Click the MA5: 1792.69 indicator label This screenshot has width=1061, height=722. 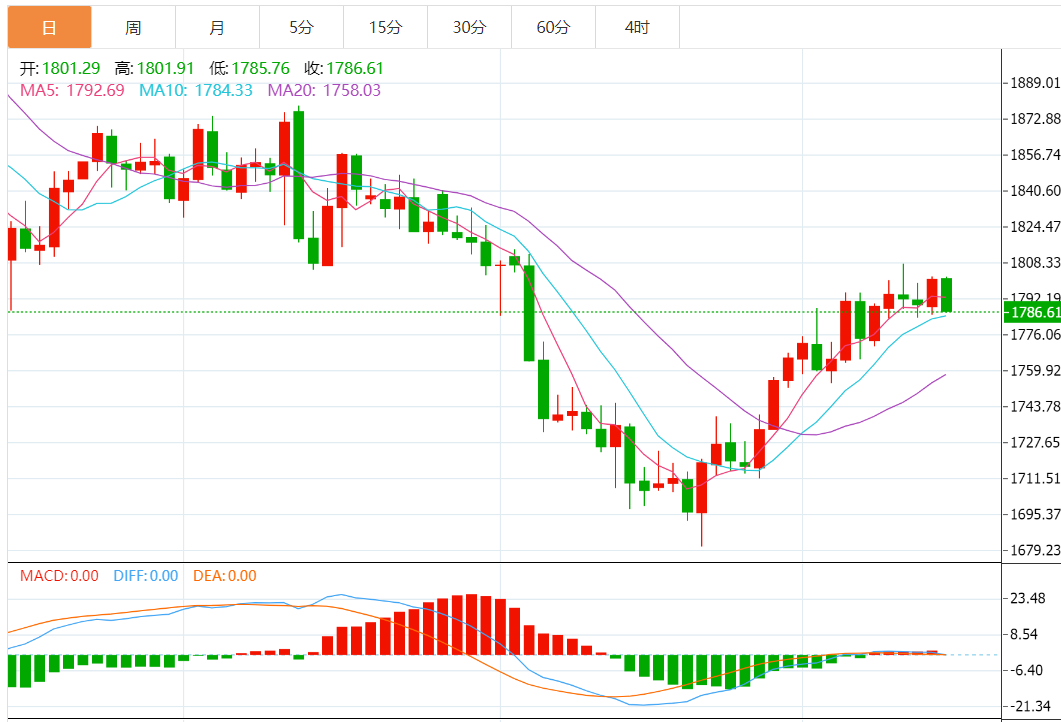pyautogui.click(x=72, y=90)
